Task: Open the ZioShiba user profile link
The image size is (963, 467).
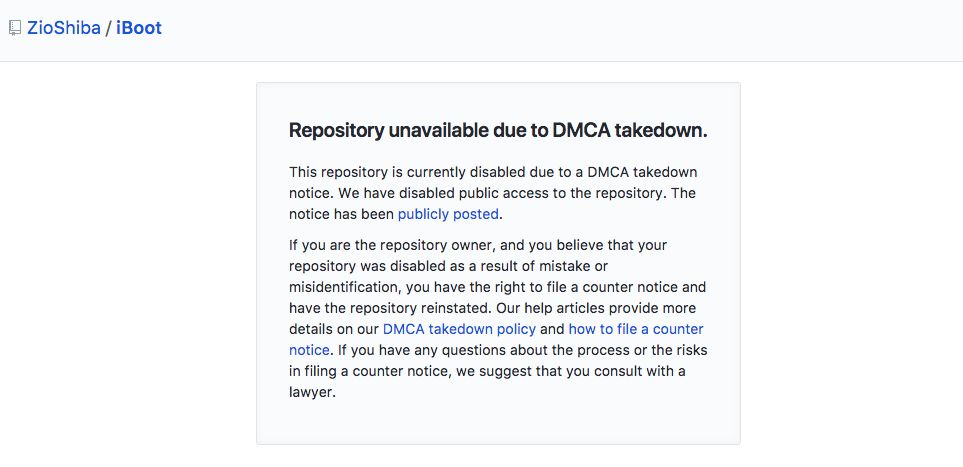Action: 64,28
